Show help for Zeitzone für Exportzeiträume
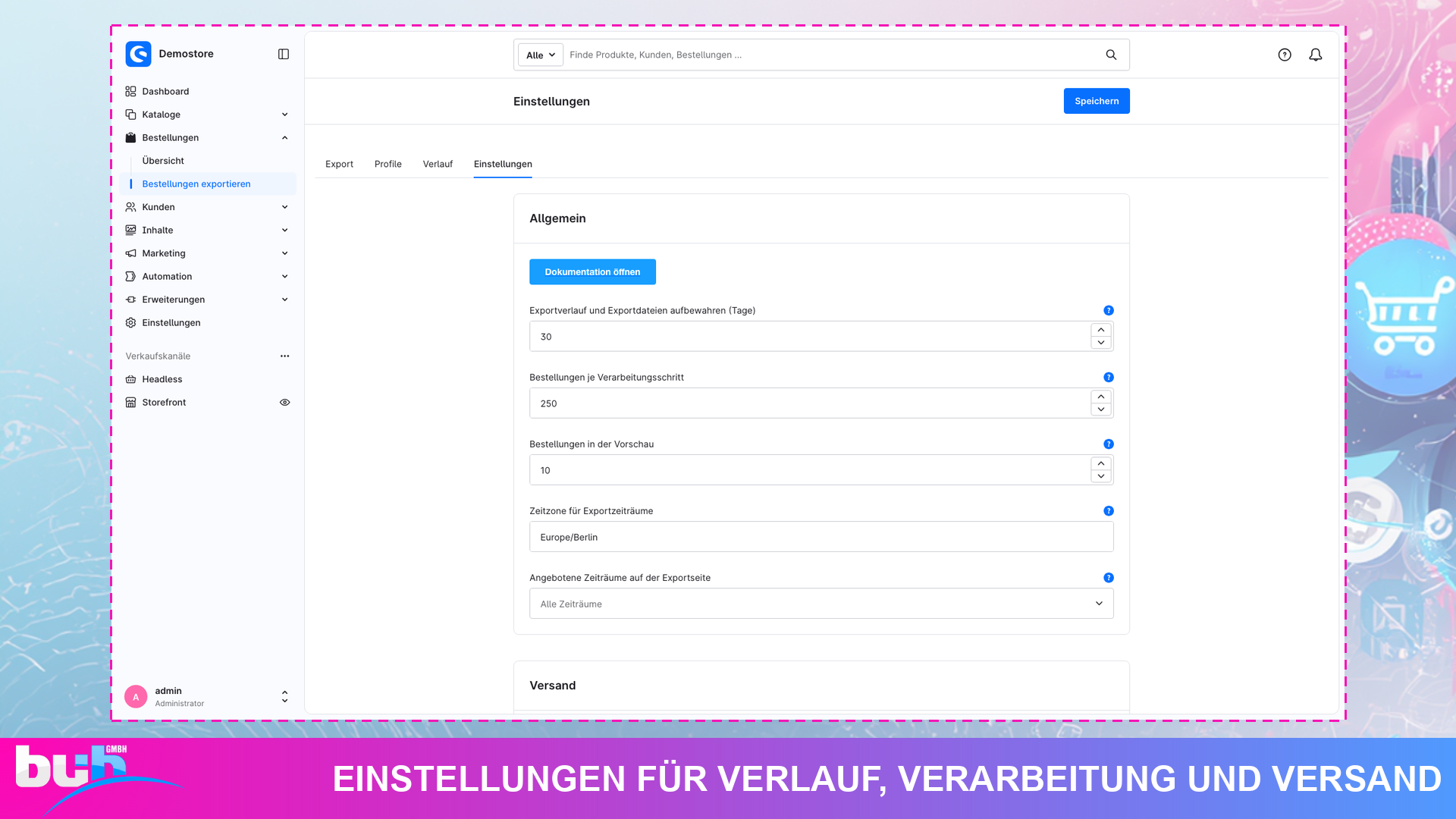The height and width of the screenshot is (819, 1456). [x=1109, y=510]
